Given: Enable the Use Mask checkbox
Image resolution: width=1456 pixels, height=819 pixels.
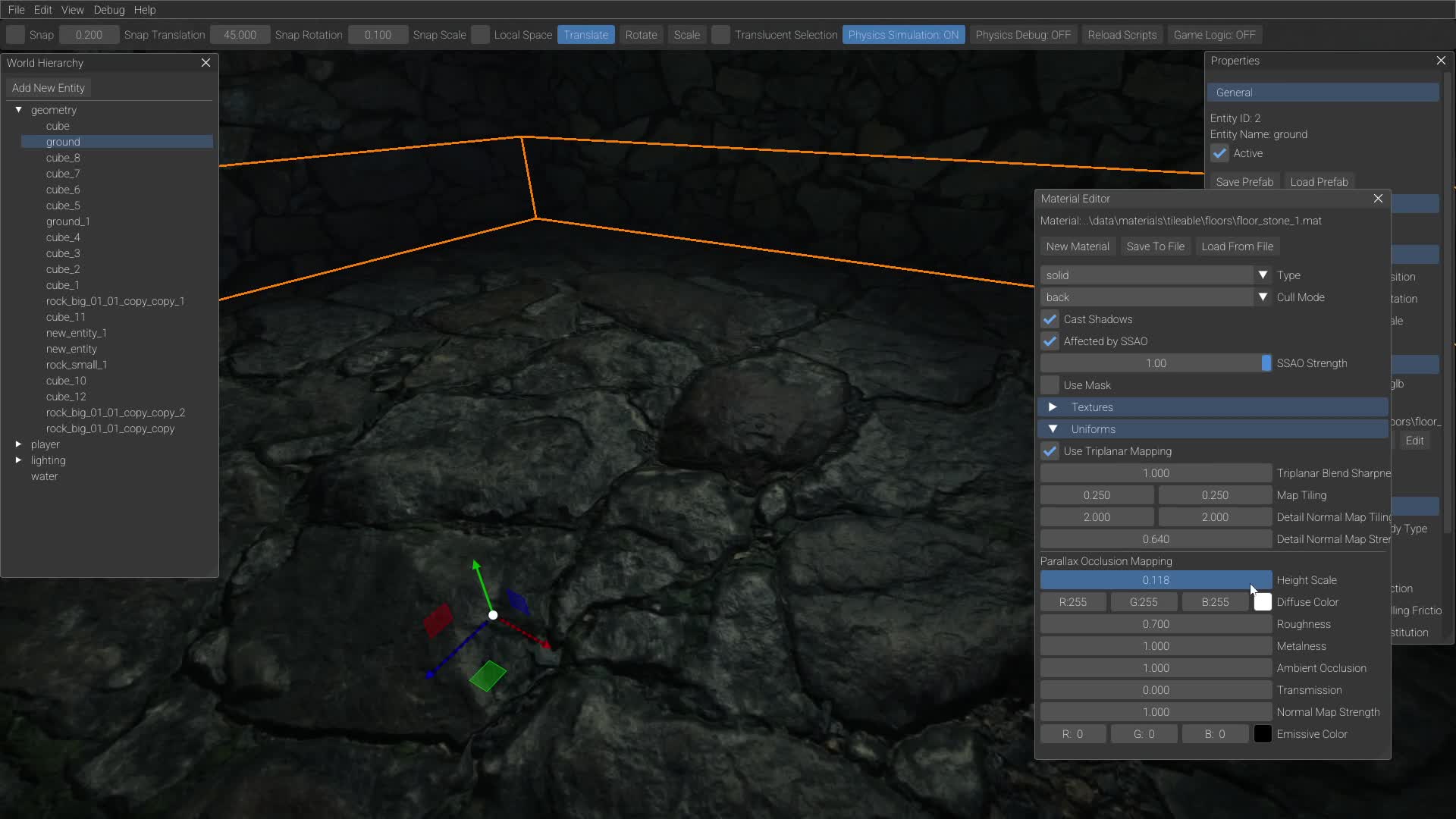Looking at the screenshot, I should [x=1050, y=385].
